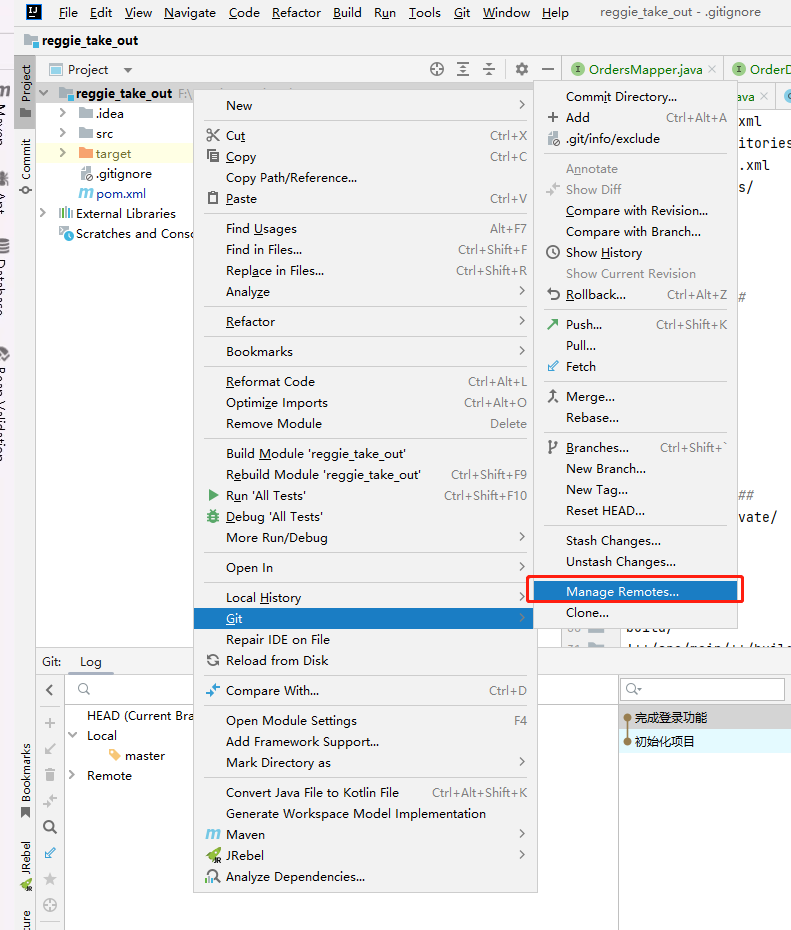Hide the Project panel with minus icon

(548, 69)
